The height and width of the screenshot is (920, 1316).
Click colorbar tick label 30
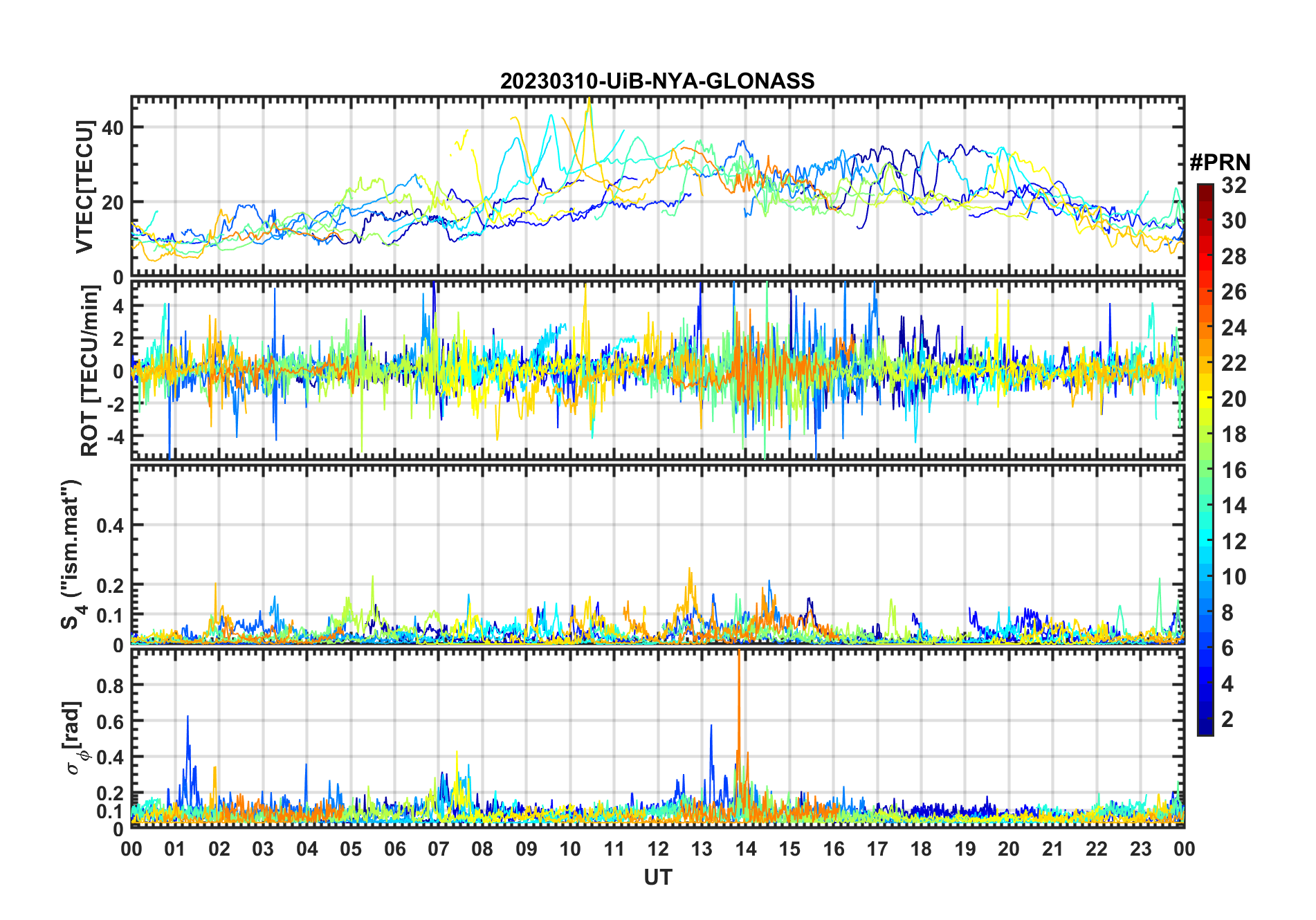[1234, 221]
